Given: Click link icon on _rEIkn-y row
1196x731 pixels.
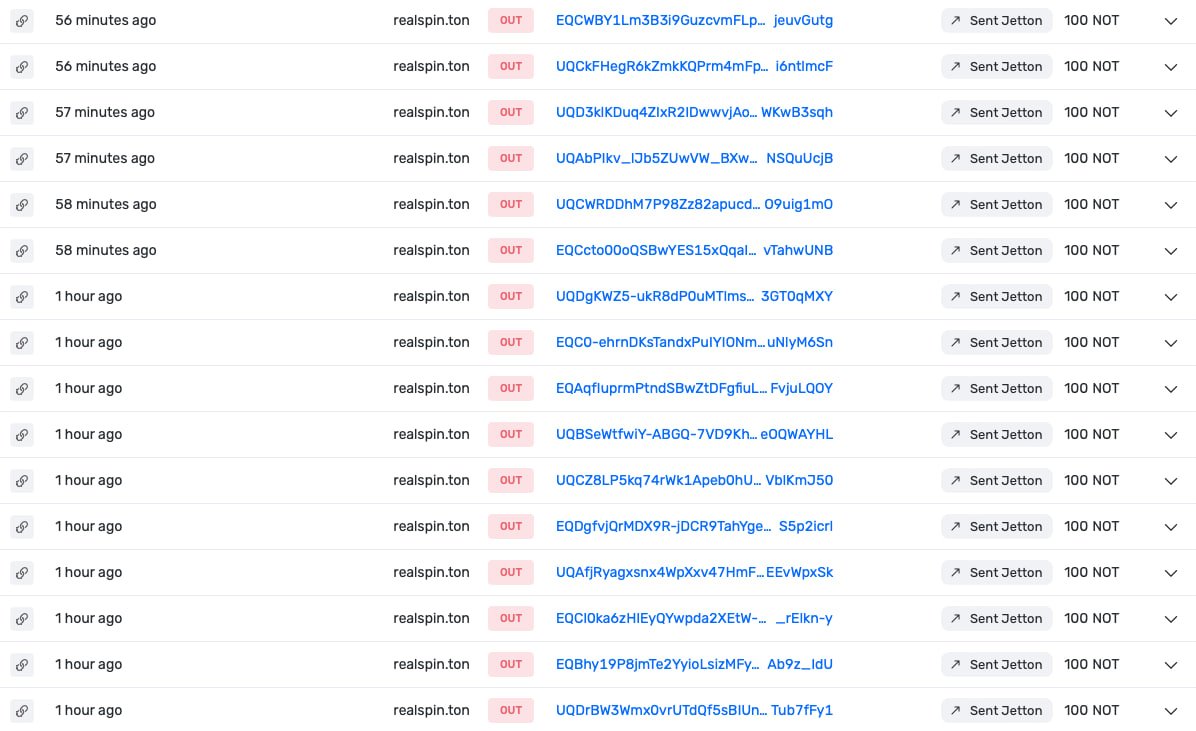Looking at the screenshot, I should (x=22, y=618).
